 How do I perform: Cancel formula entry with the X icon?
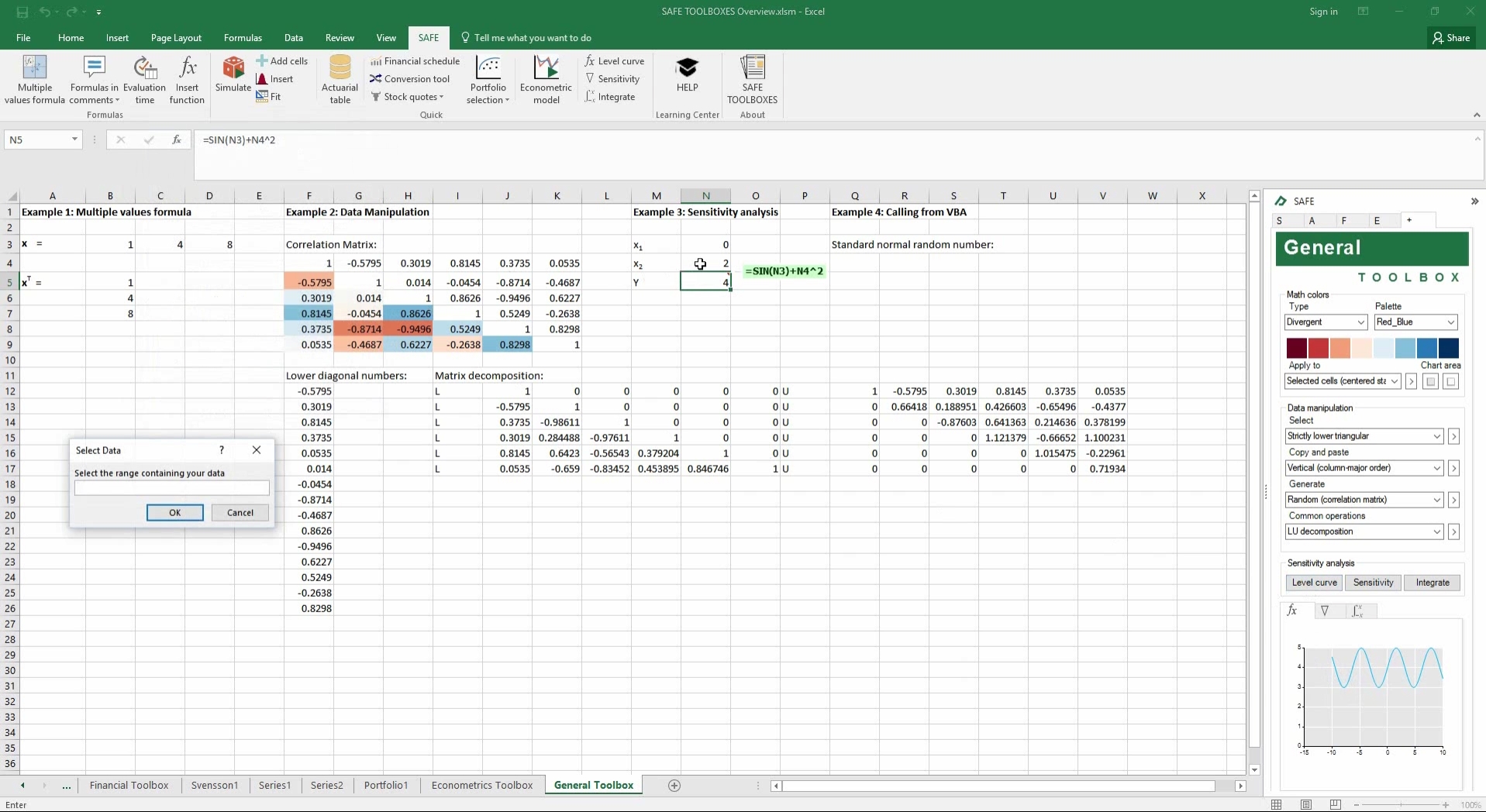120,140
